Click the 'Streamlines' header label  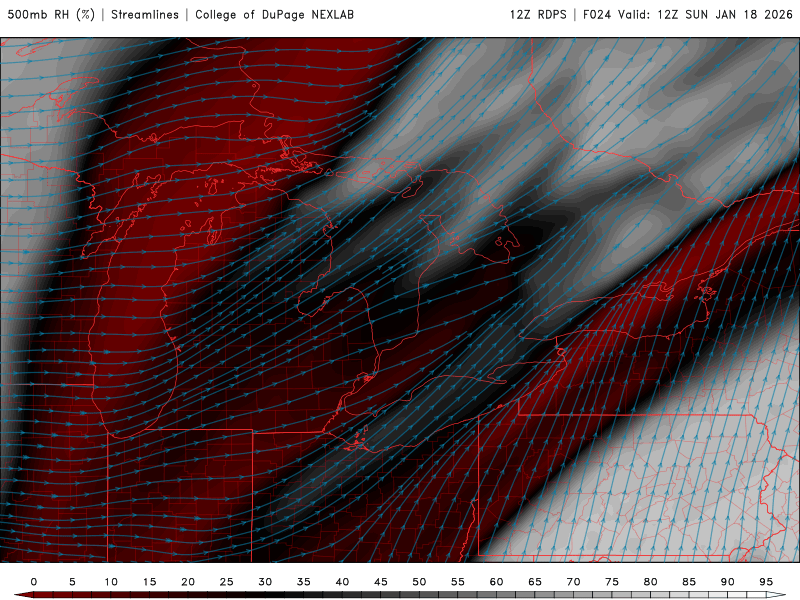(145, 15)
